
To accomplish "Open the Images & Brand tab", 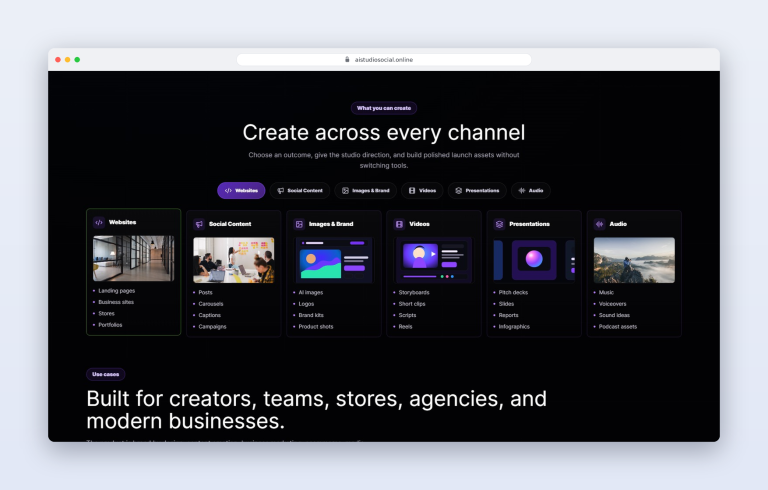I will click(365, 191).
